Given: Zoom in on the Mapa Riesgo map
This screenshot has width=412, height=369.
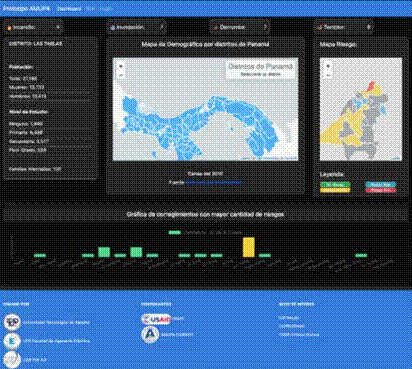Looking at the screenshot, I should click(x=328, y=66).
